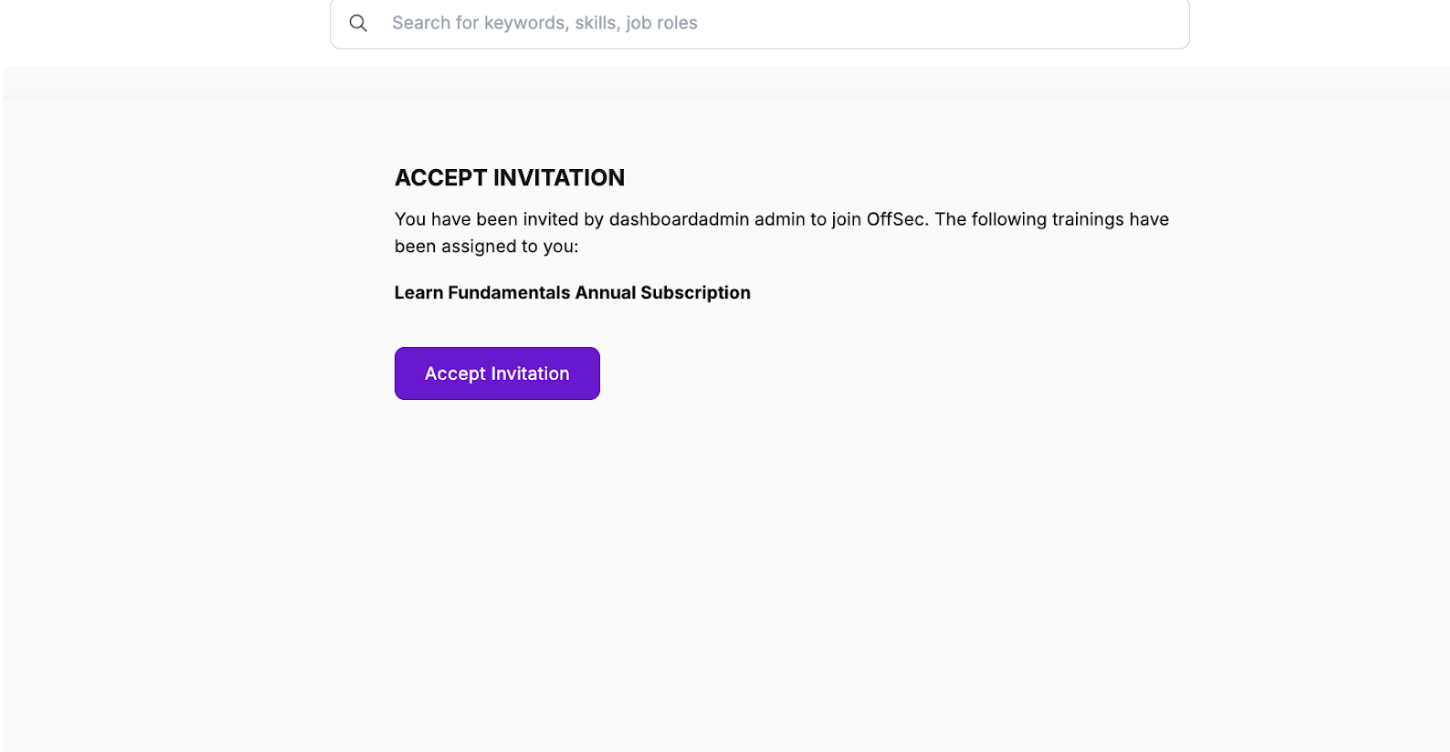Click the word 'Learn' in the training name
Image resolution: width=1450 pixels, height=752 pixels.
coord(418,293)
